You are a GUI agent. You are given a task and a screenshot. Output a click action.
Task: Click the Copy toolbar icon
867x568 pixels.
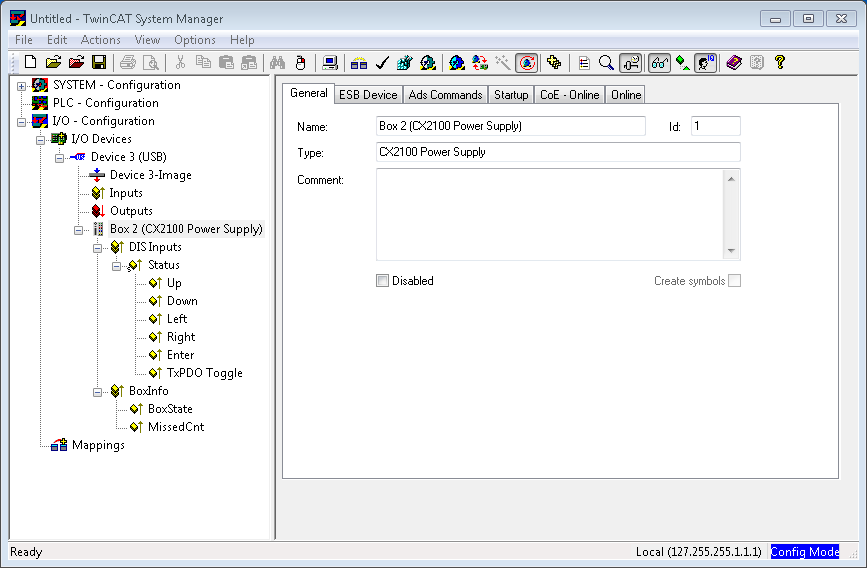click(203, 62)
